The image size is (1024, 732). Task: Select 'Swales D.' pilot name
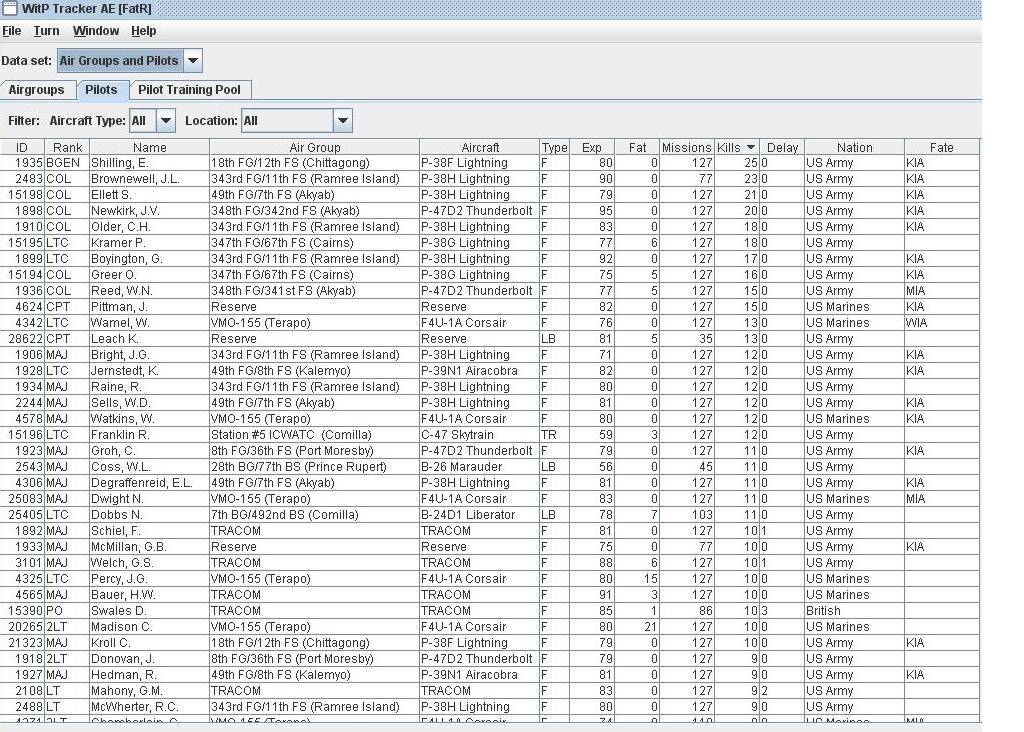click(150, 611)
